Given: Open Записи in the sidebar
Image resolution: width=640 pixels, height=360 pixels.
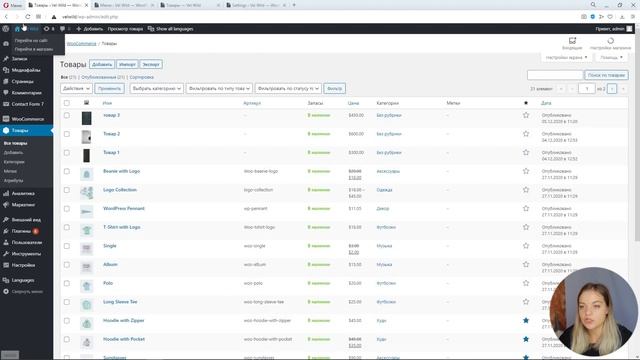Looking at the screenshot, I should pos(19,59).
